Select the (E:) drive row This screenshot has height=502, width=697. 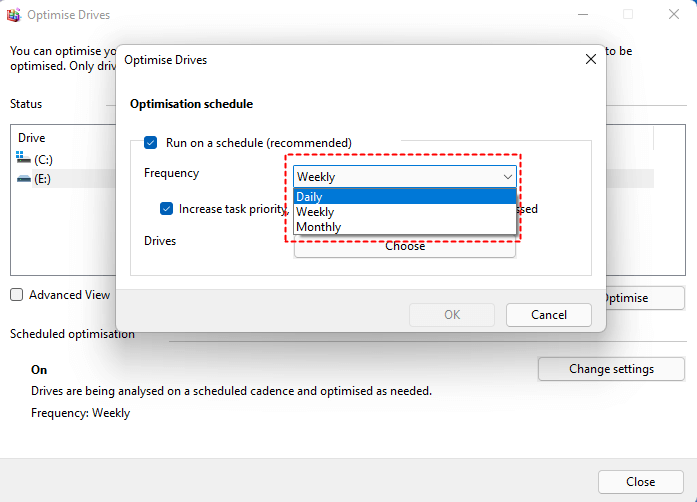(42, 179)
